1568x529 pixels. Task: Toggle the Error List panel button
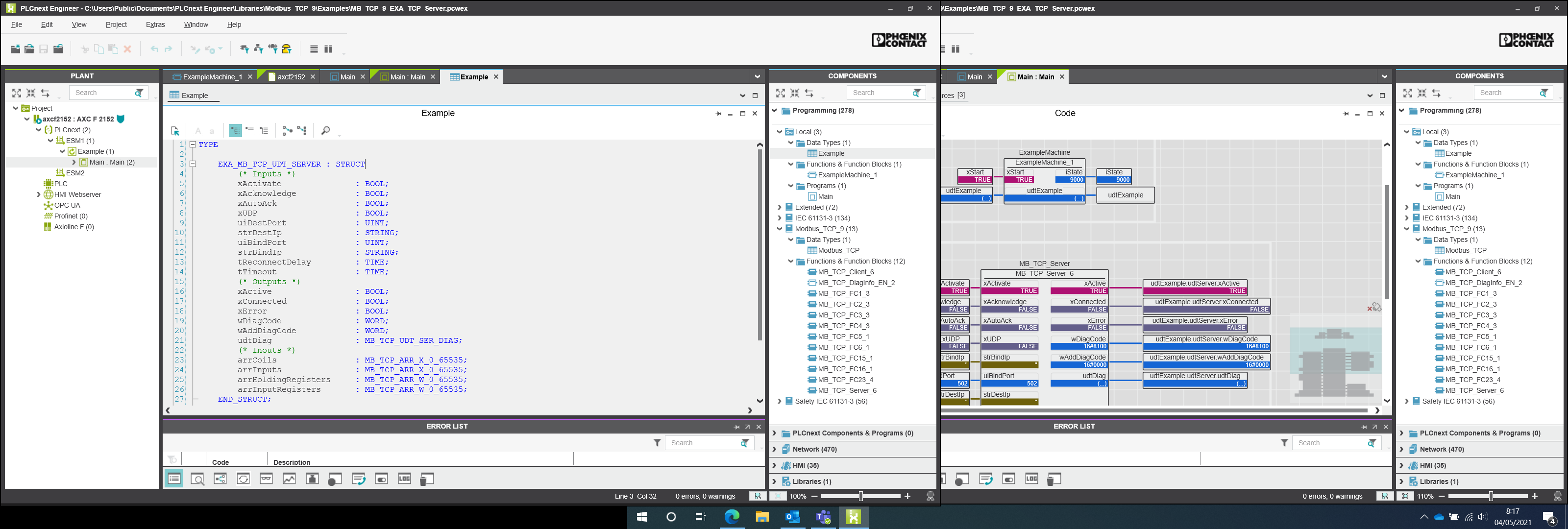click(174, 479)
